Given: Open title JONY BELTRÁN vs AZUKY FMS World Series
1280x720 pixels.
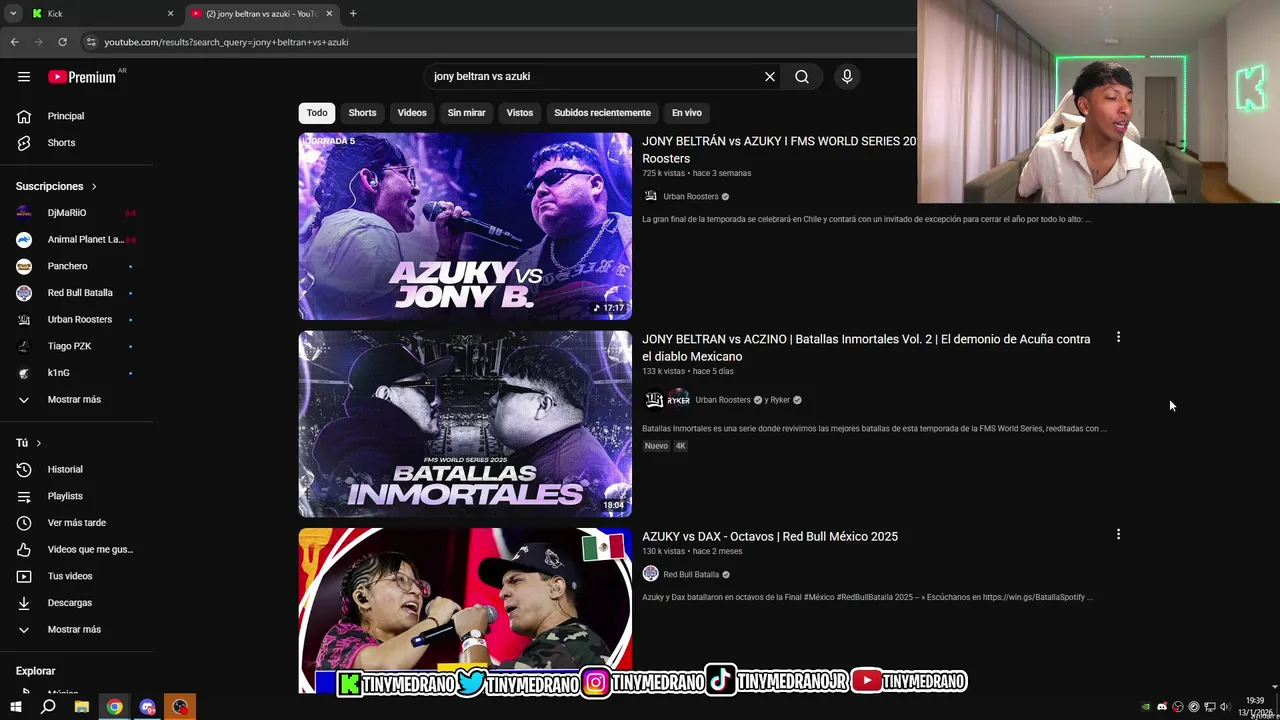Looking at the screenshot, I should (x=779, y=150).
